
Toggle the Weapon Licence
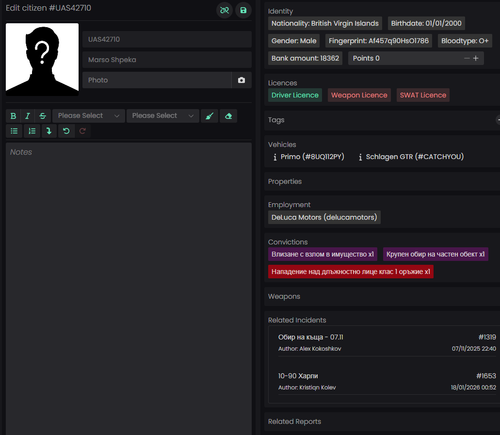[x=359, y=95]
